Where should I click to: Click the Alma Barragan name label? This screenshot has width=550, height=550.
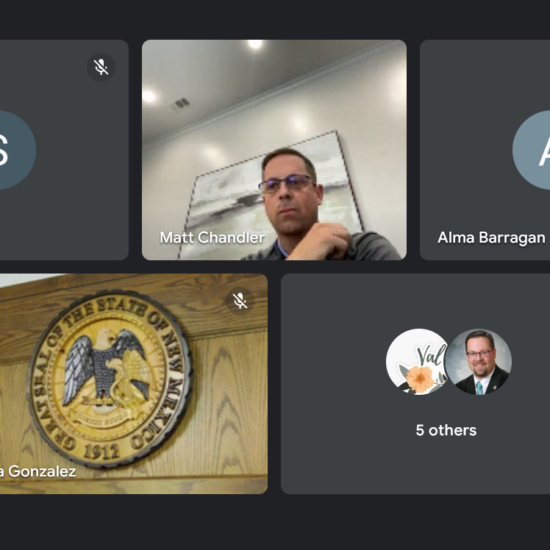491,238
